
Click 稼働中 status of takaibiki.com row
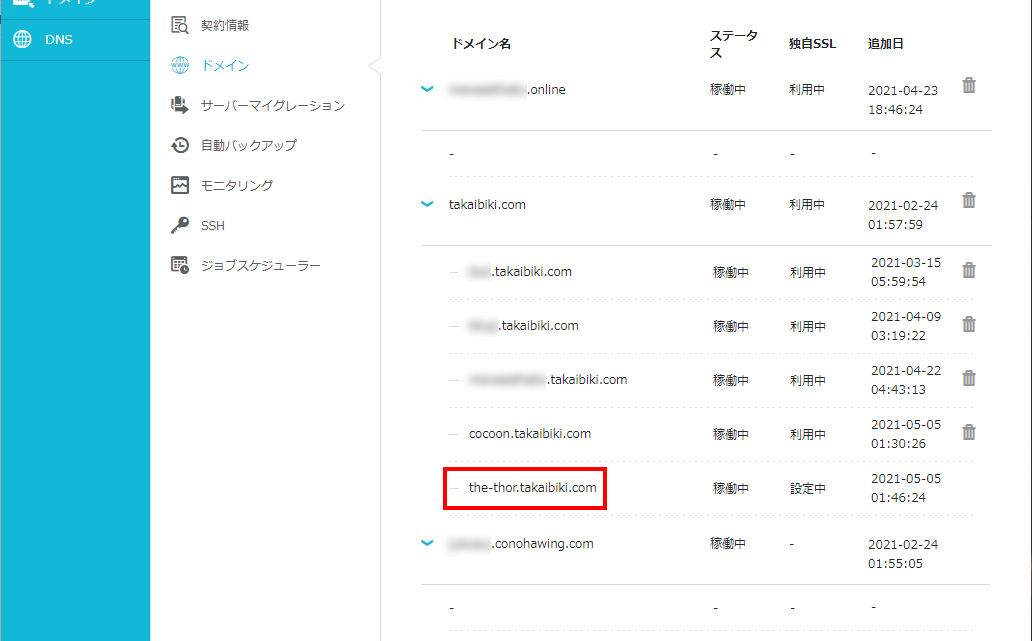[728, 205]
